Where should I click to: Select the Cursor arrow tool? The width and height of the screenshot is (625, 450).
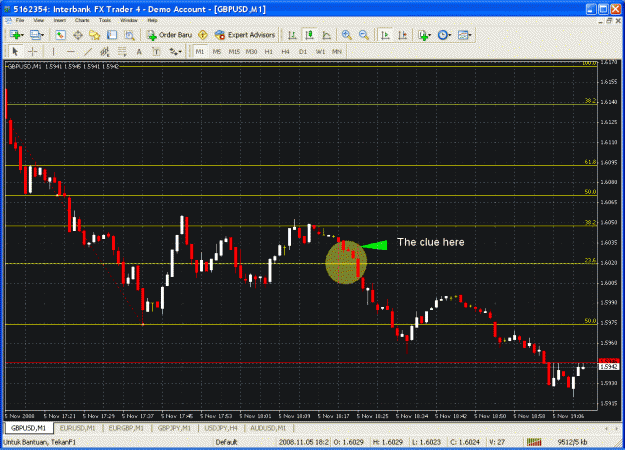pos(15,51)
